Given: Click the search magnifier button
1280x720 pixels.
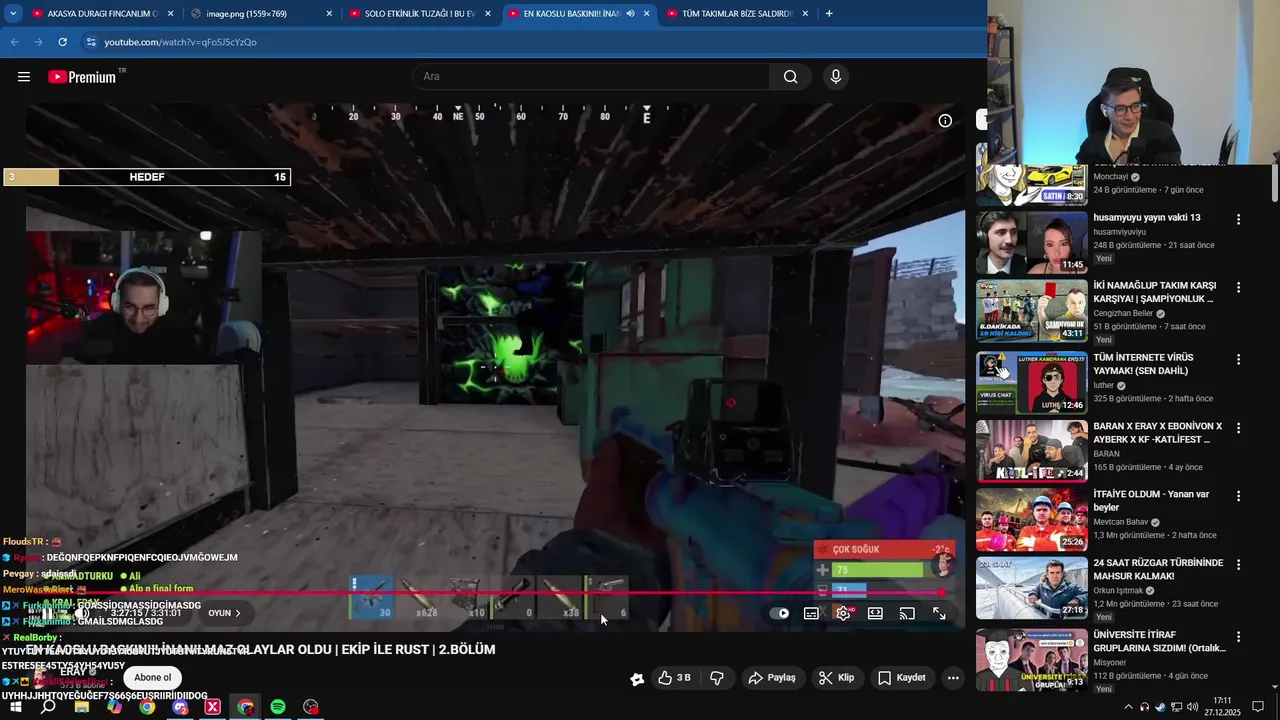Looking at the screenshot, I should click(x=790, y=77).
